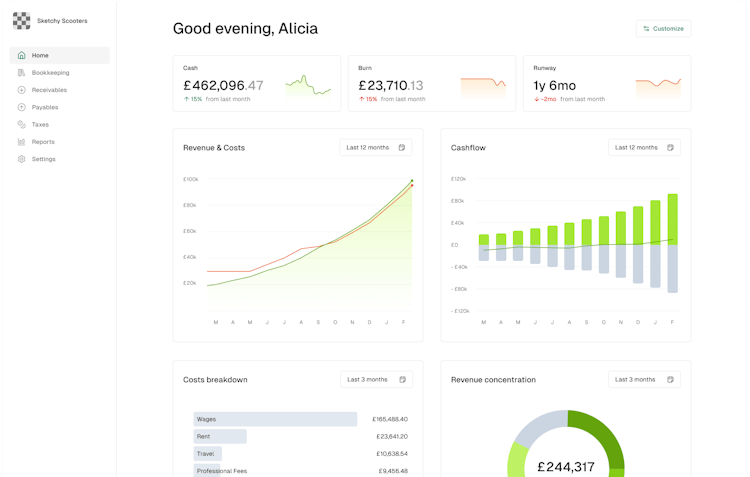
Task: Click the Settings gear icon
Action: point(22,159)
